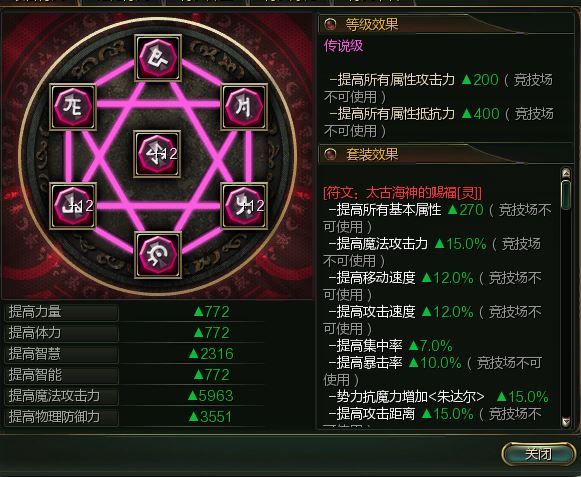Viewport: 581px width, 477px height.
Task: Click the center rune marked 12
Action: (157, 154)
